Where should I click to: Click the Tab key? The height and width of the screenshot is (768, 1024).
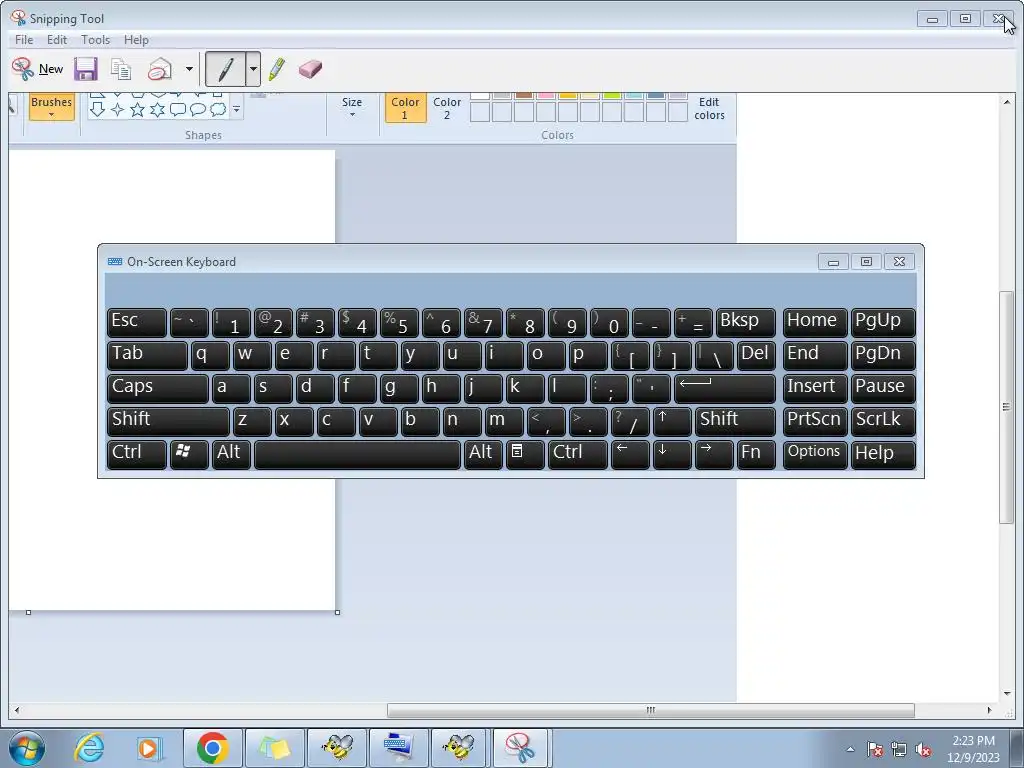147,355
